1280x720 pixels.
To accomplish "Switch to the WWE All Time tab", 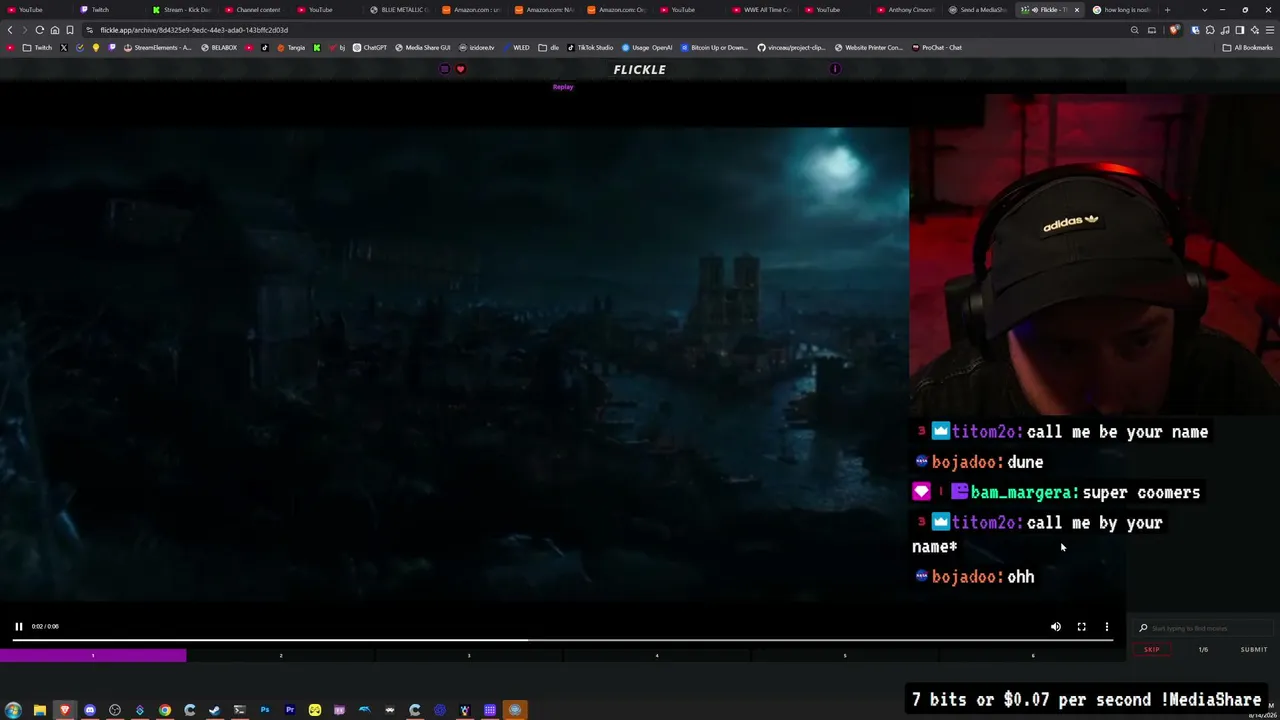I will (761, 10).
